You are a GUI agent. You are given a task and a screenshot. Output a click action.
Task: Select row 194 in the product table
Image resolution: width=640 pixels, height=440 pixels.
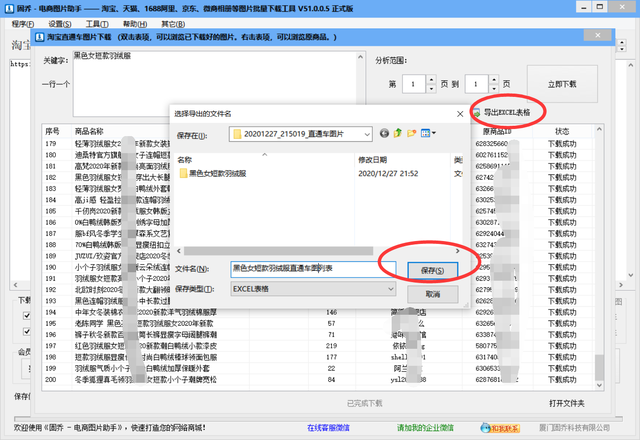point(318,312)
